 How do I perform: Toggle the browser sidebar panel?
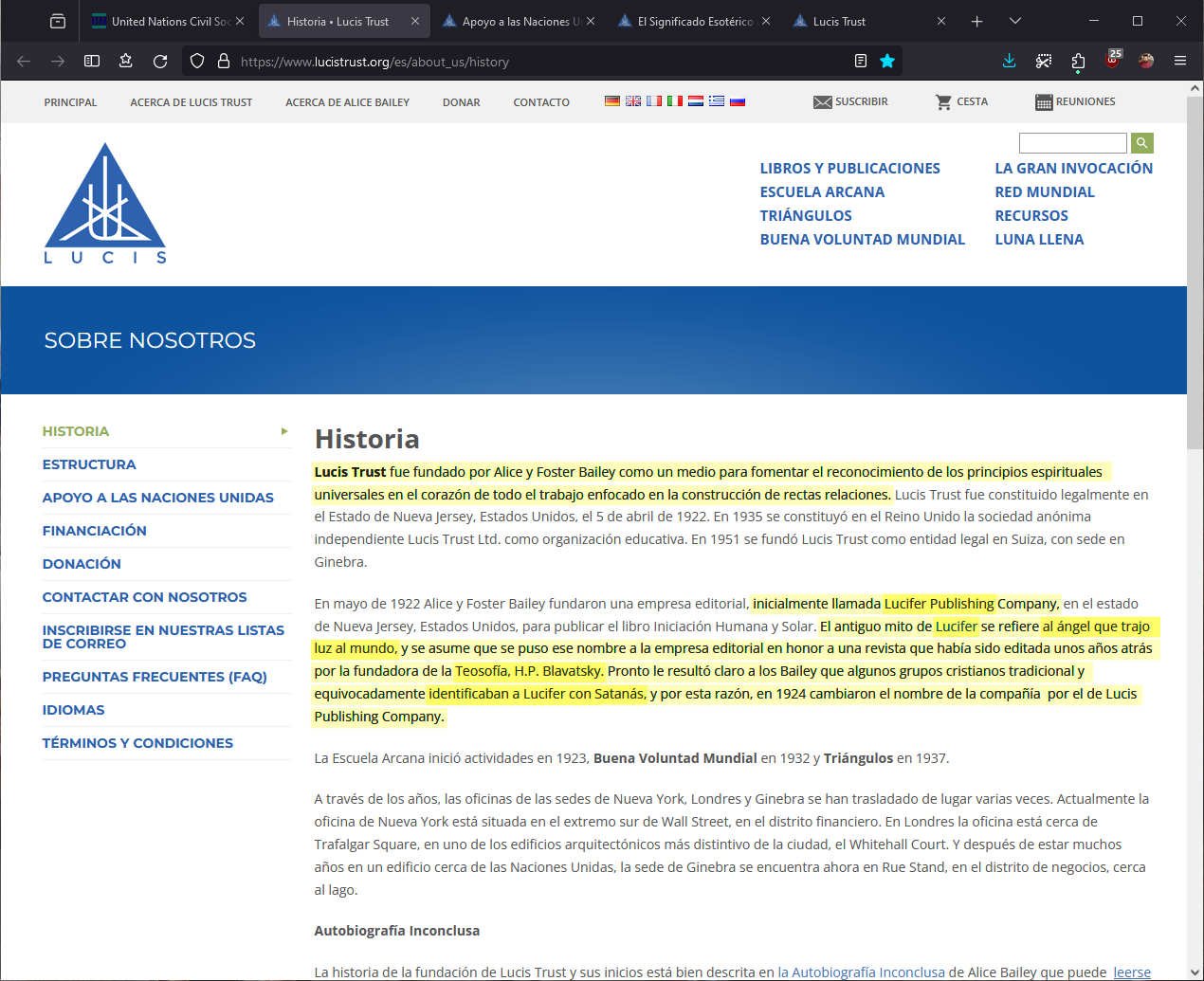click(x=92, y=61)
